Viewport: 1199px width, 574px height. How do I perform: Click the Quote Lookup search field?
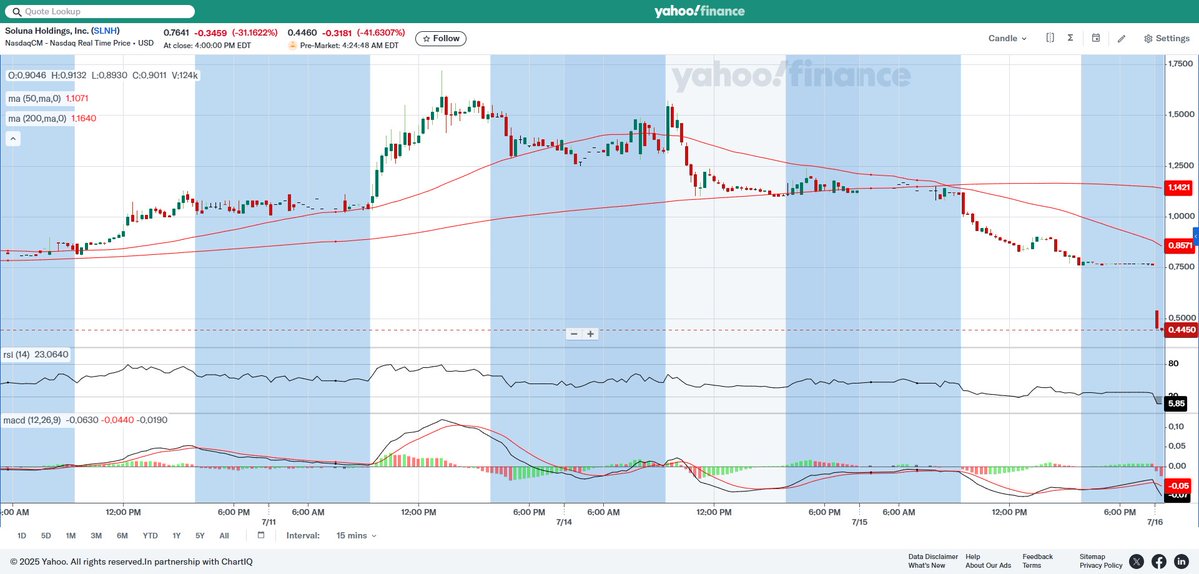point(99,11)
